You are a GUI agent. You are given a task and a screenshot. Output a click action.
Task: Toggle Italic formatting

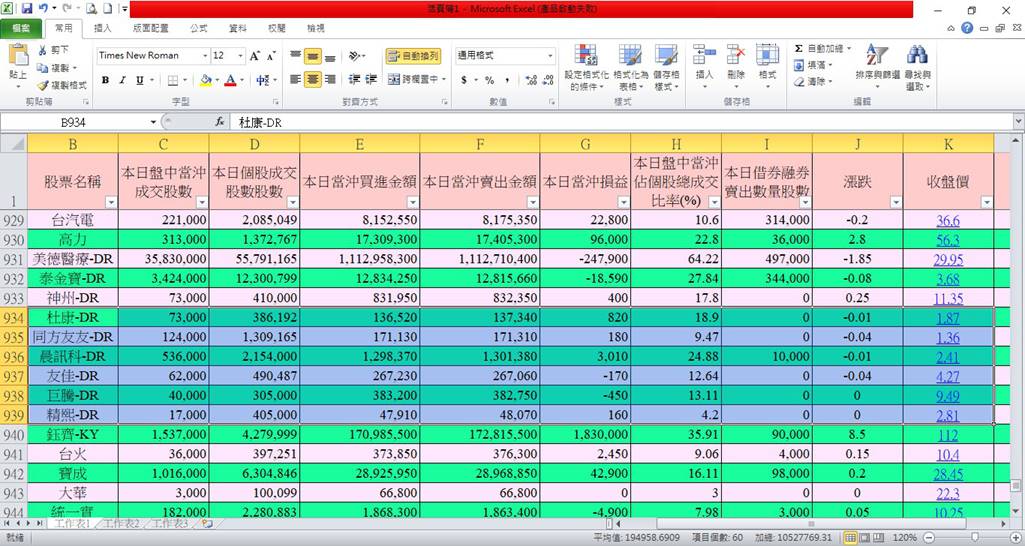click(x=123, y=80)
